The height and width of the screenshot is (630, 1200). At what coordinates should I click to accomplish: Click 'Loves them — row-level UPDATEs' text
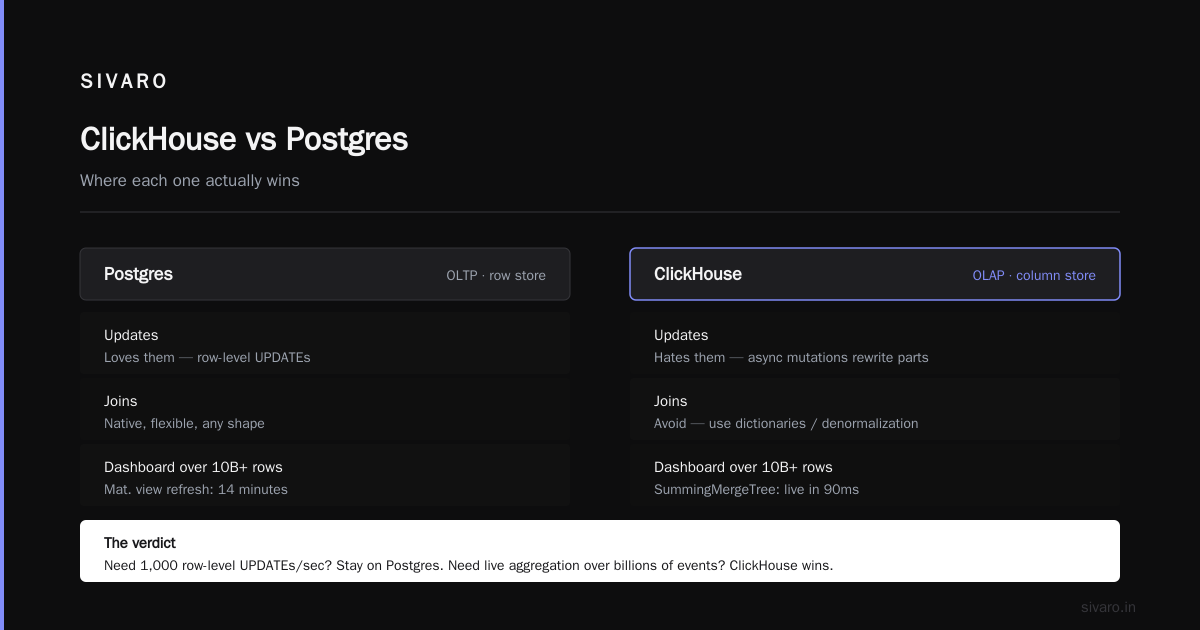[x=207, y=357]
